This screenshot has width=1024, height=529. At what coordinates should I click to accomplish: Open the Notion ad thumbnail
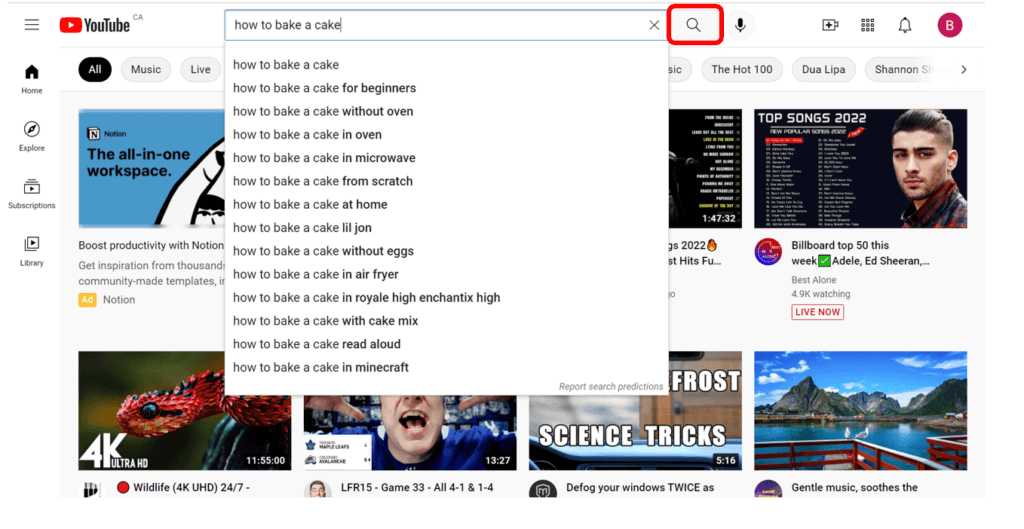tap(152, 168)
